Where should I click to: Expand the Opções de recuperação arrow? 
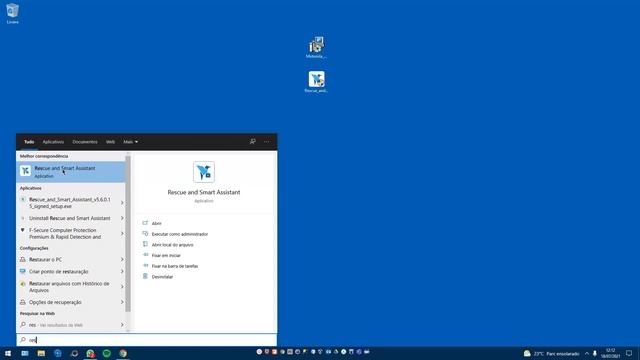pos(122,302)
